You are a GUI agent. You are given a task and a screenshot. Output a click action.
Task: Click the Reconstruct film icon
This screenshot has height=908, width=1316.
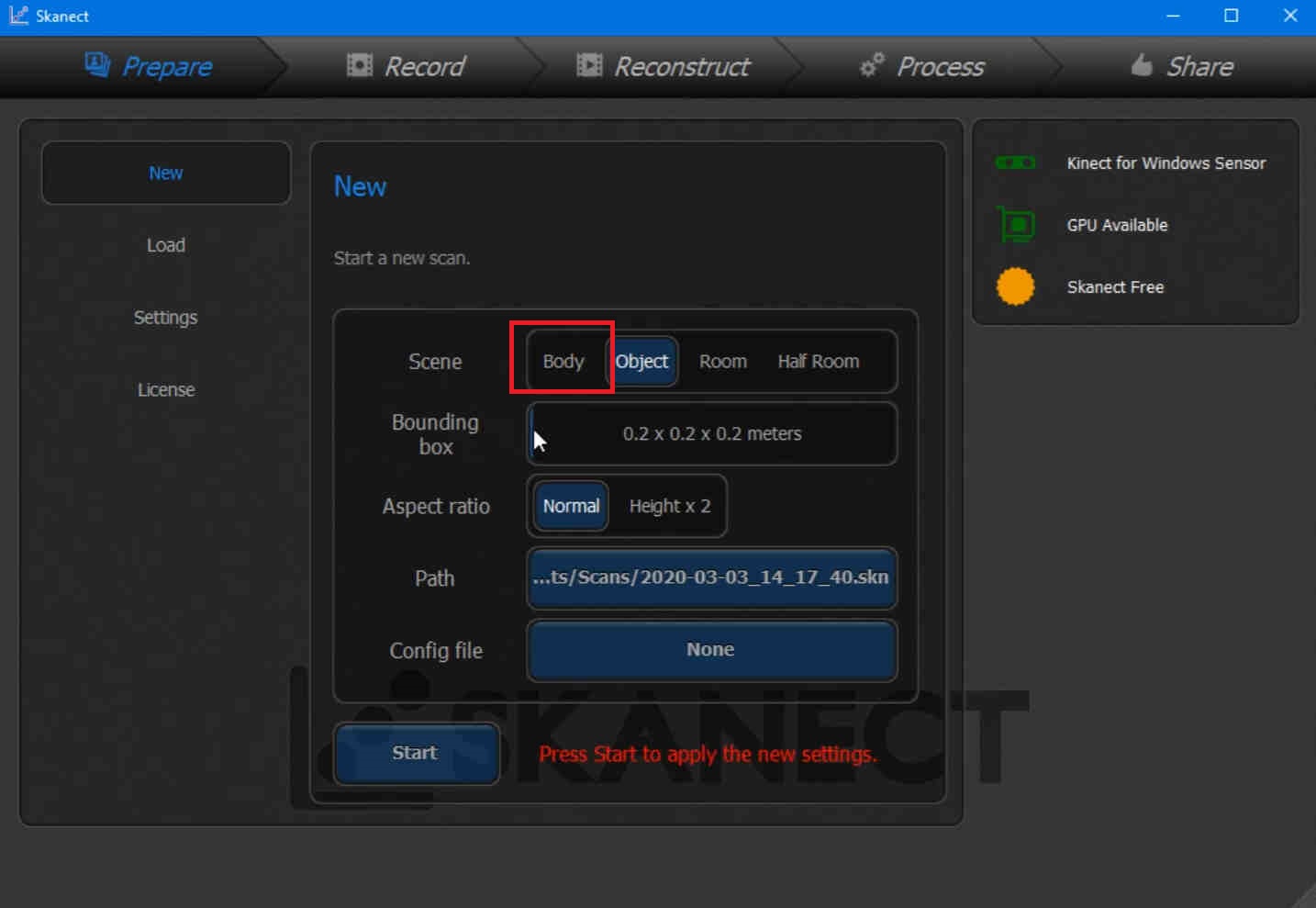589,64
